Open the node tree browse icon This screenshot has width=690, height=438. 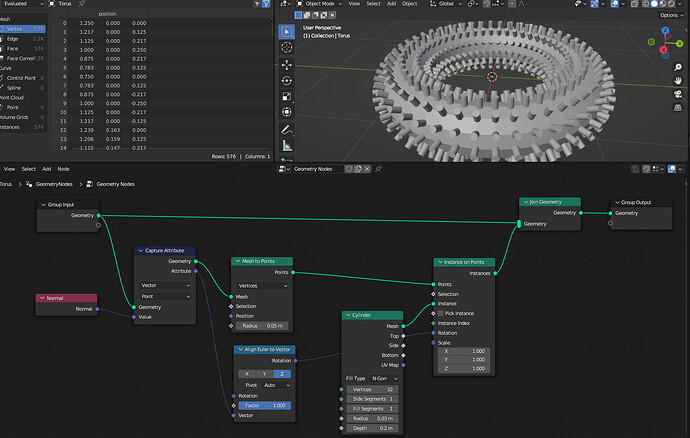(284, 169)
